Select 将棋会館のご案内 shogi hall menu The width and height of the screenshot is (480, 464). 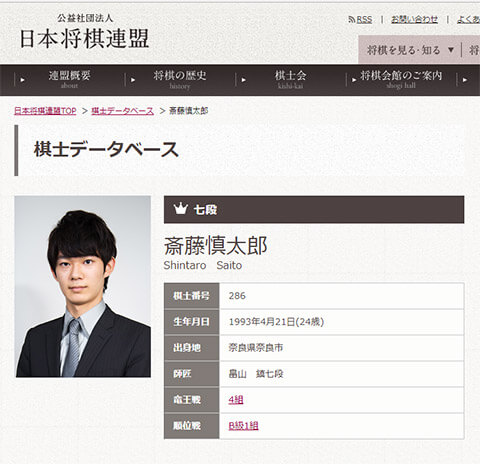click(401, 80)
